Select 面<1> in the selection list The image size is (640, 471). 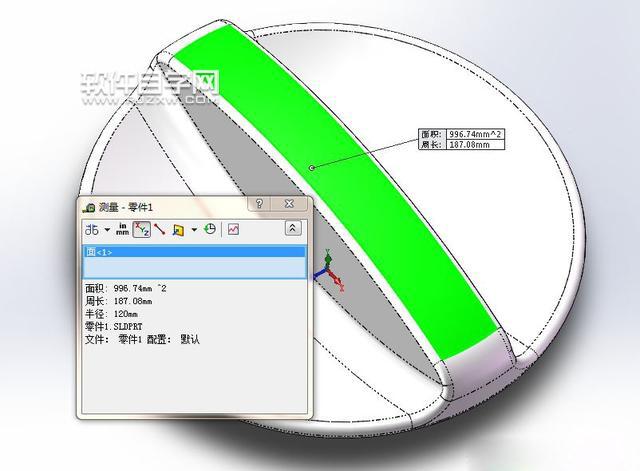tap(194, 252)
